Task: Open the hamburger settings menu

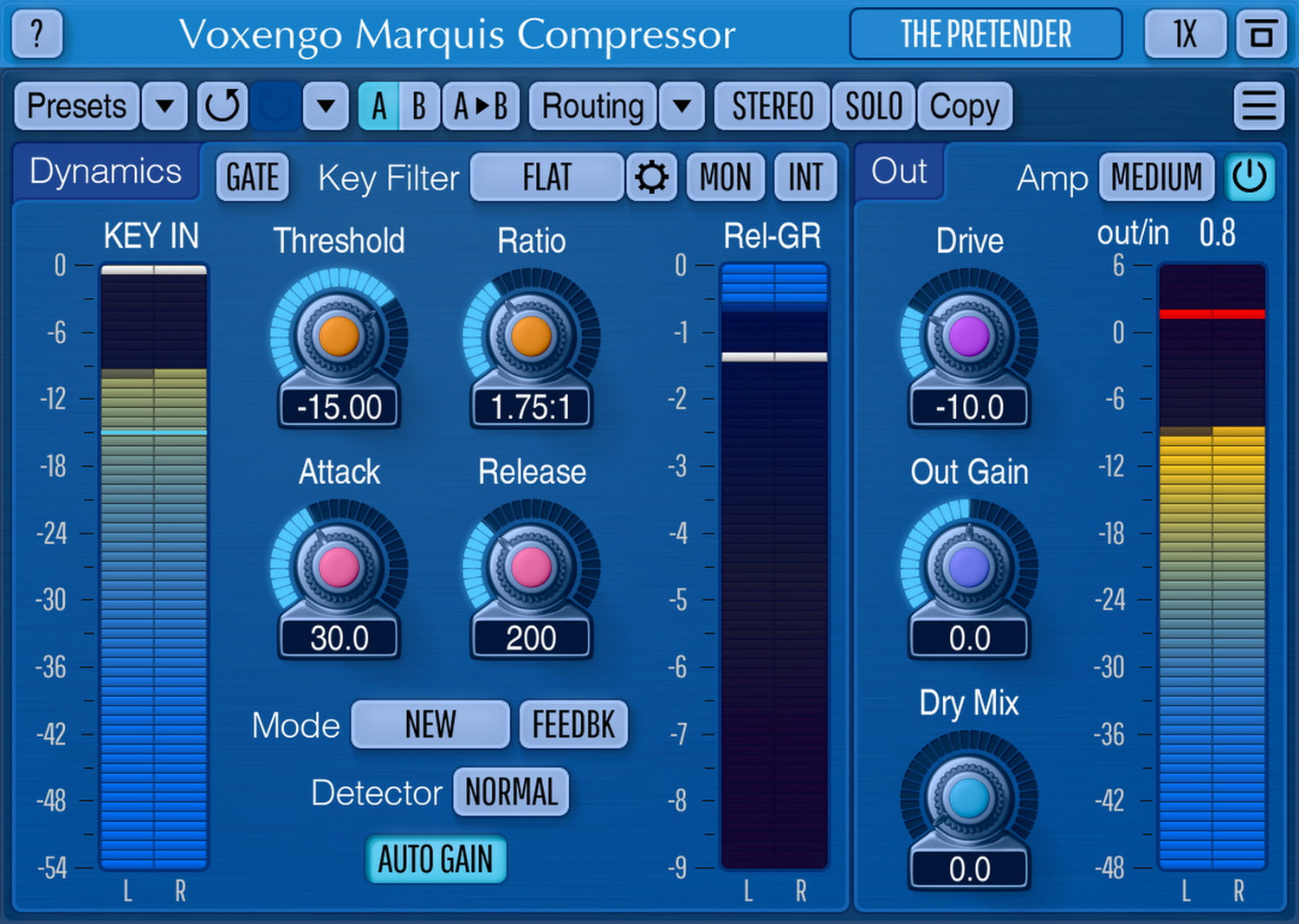Action: point(1258,107)
